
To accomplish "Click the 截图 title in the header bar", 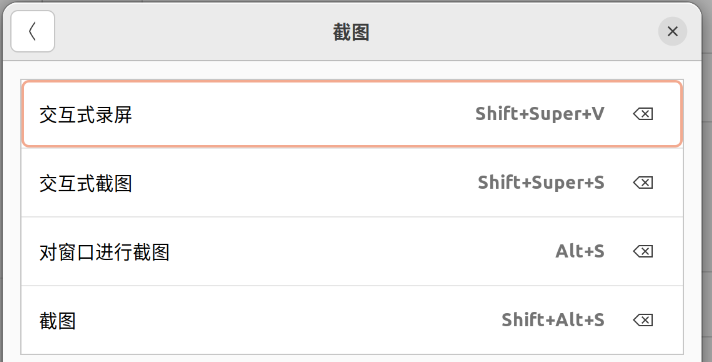I will [x=351, y=32].
